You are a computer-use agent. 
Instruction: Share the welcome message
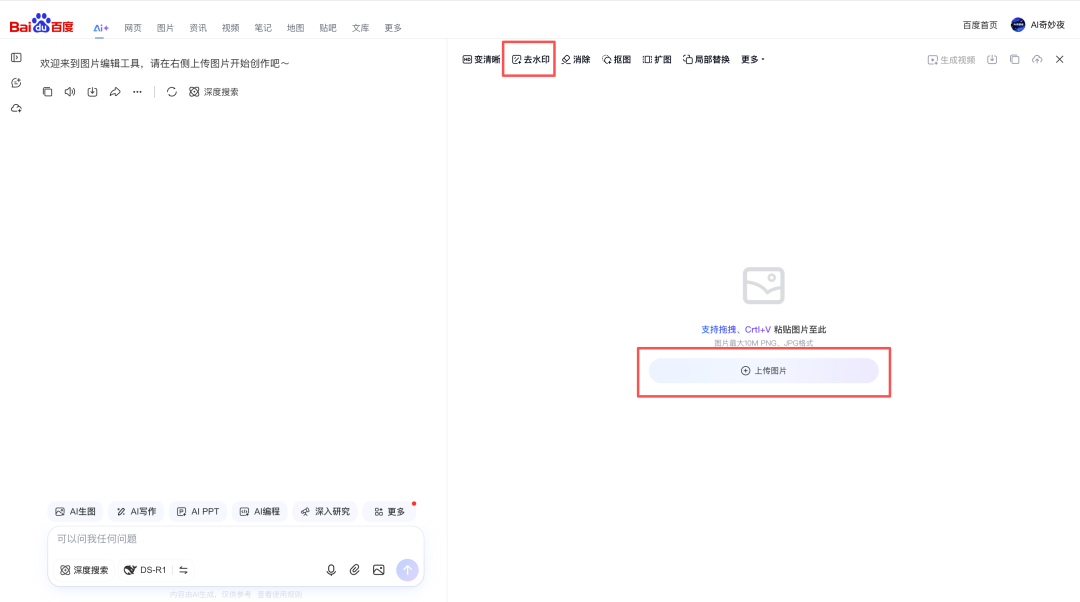click(115, 92)
